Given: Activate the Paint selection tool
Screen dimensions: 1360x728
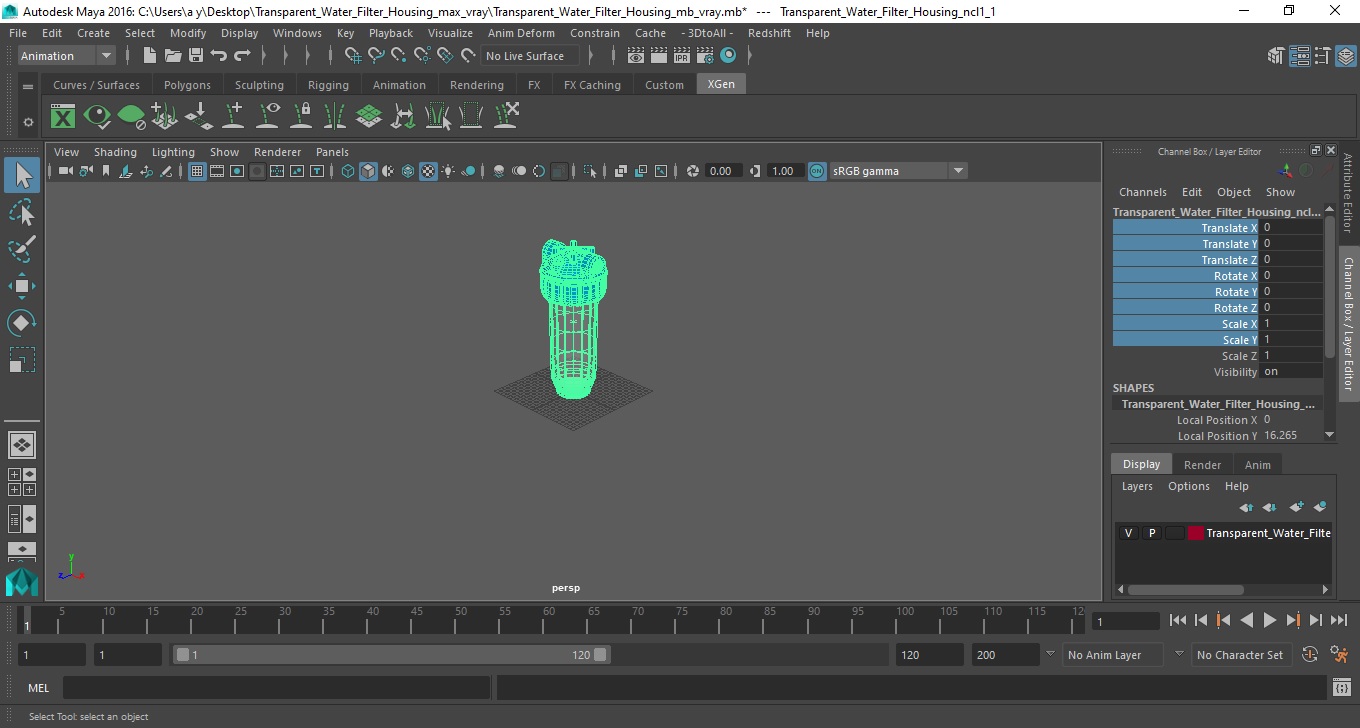Looking at the screenshot, I should 22,249.
